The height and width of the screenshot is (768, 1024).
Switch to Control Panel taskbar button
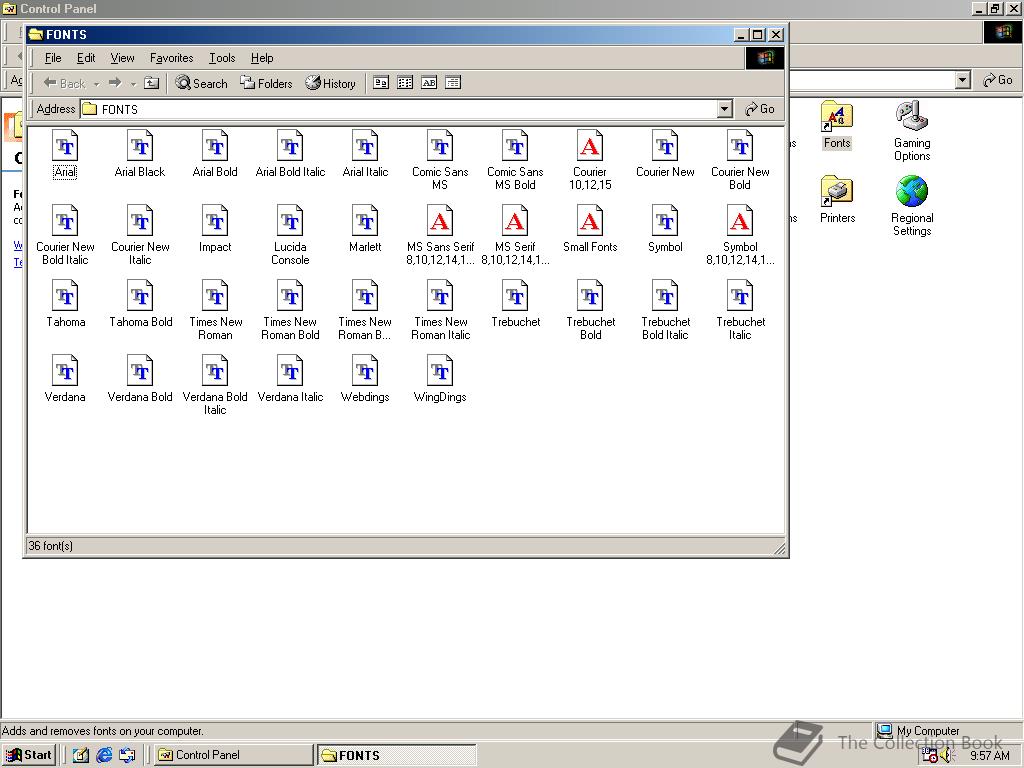234,755
